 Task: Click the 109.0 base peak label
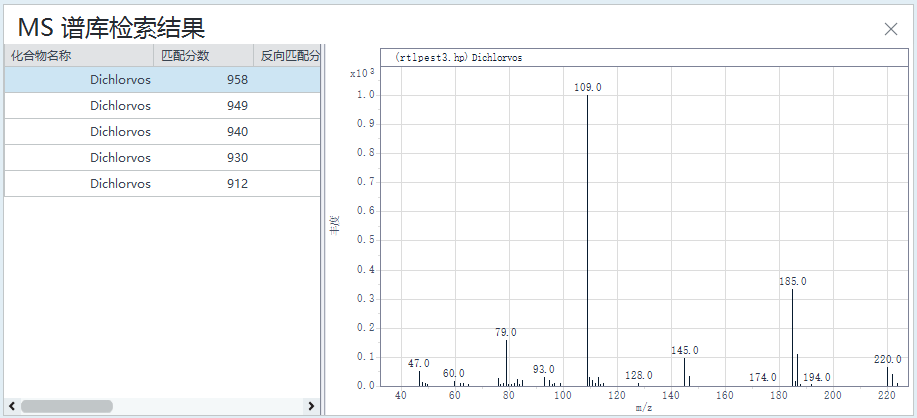click(x=588, y=87)
